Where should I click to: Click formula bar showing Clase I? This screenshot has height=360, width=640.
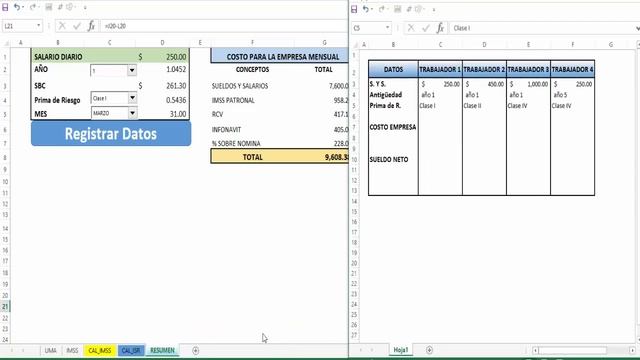tap(542, 28)
